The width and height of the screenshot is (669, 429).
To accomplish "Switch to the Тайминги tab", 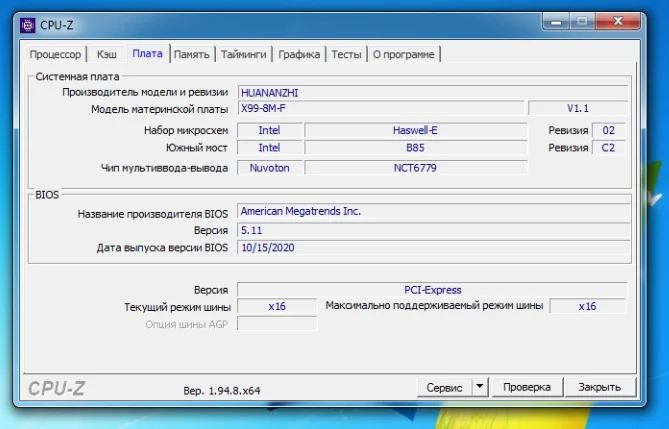I will (244, 54).
